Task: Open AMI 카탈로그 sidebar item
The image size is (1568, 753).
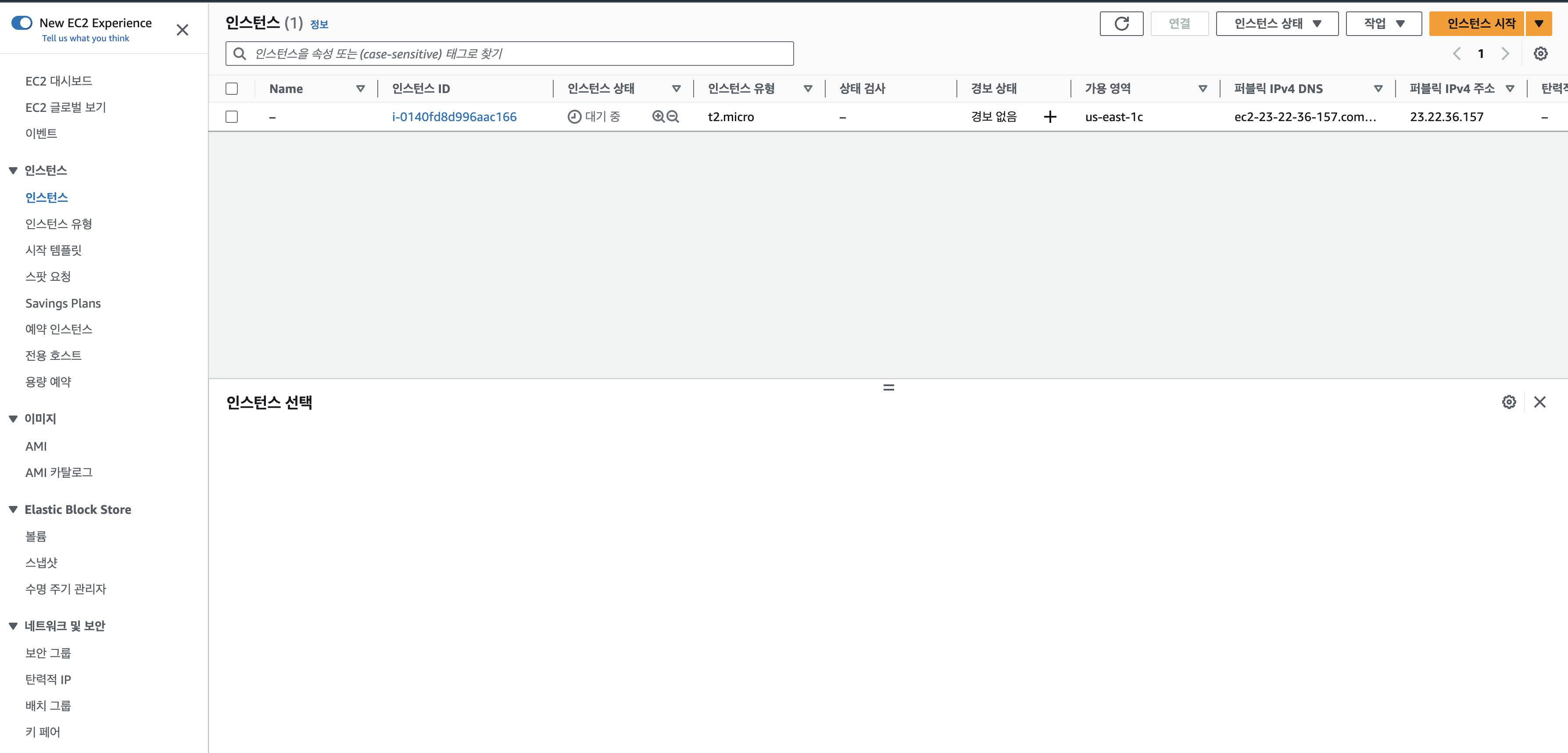Action: 58,472
